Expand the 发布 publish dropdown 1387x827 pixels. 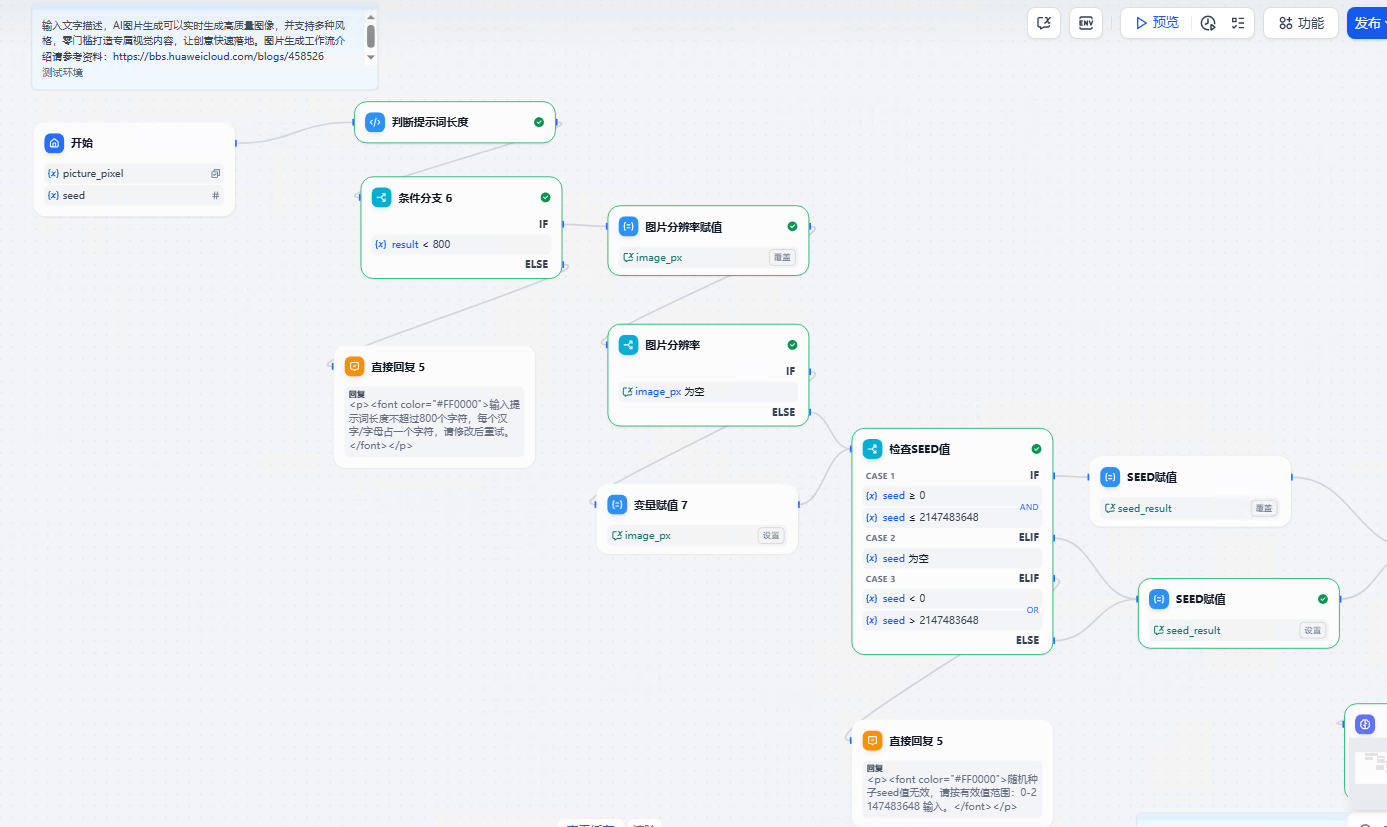click(x=1367, y=23)
